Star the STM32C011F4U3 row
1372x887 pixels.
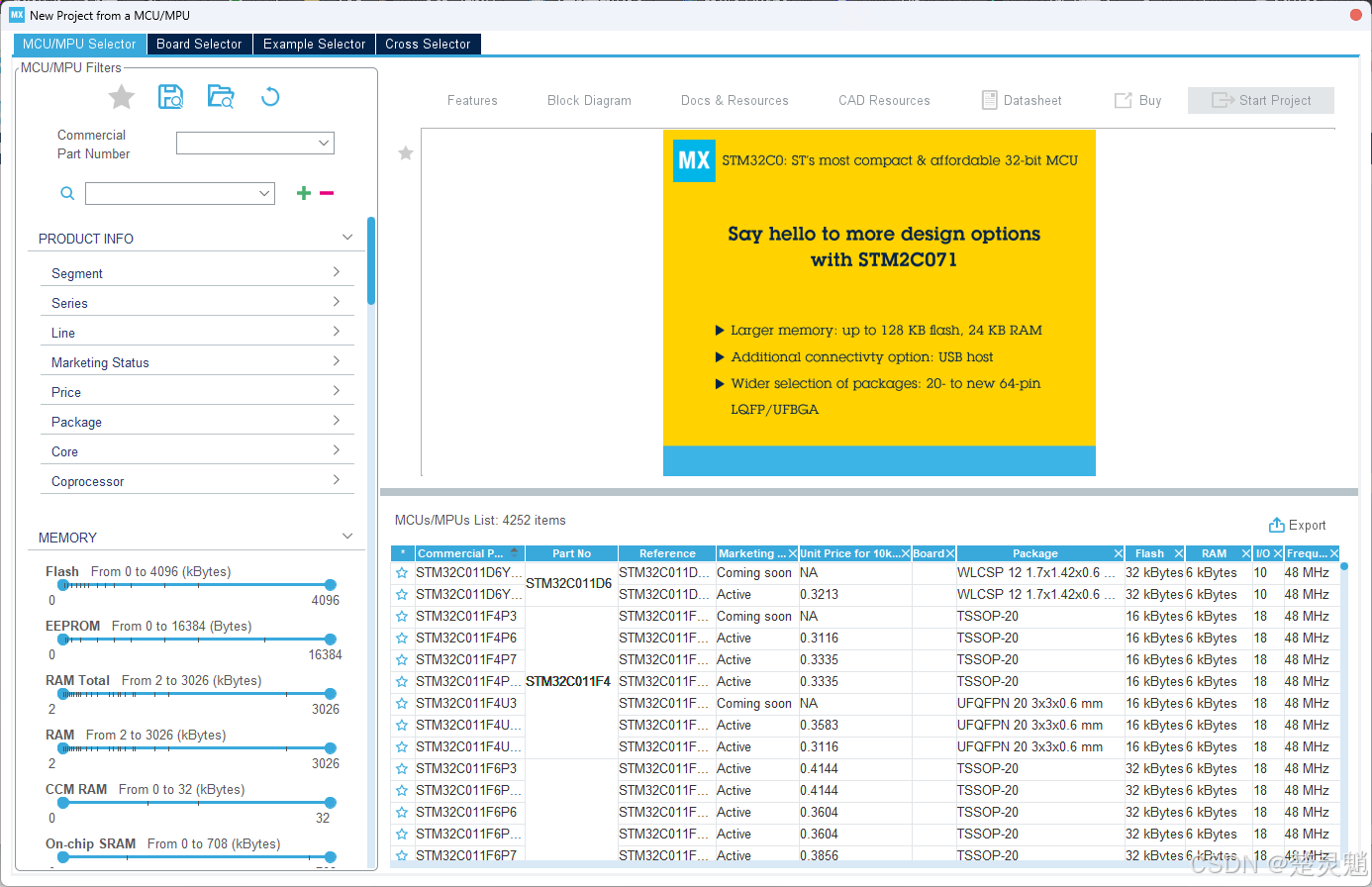point(402,704)
